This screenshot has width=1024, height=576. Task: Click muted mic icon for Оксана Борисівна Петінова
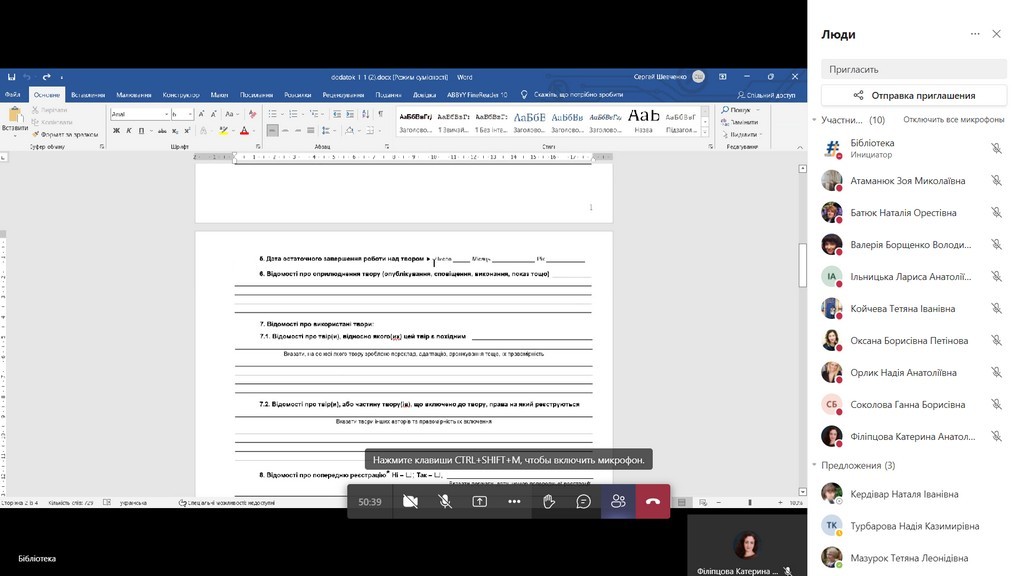996,341
